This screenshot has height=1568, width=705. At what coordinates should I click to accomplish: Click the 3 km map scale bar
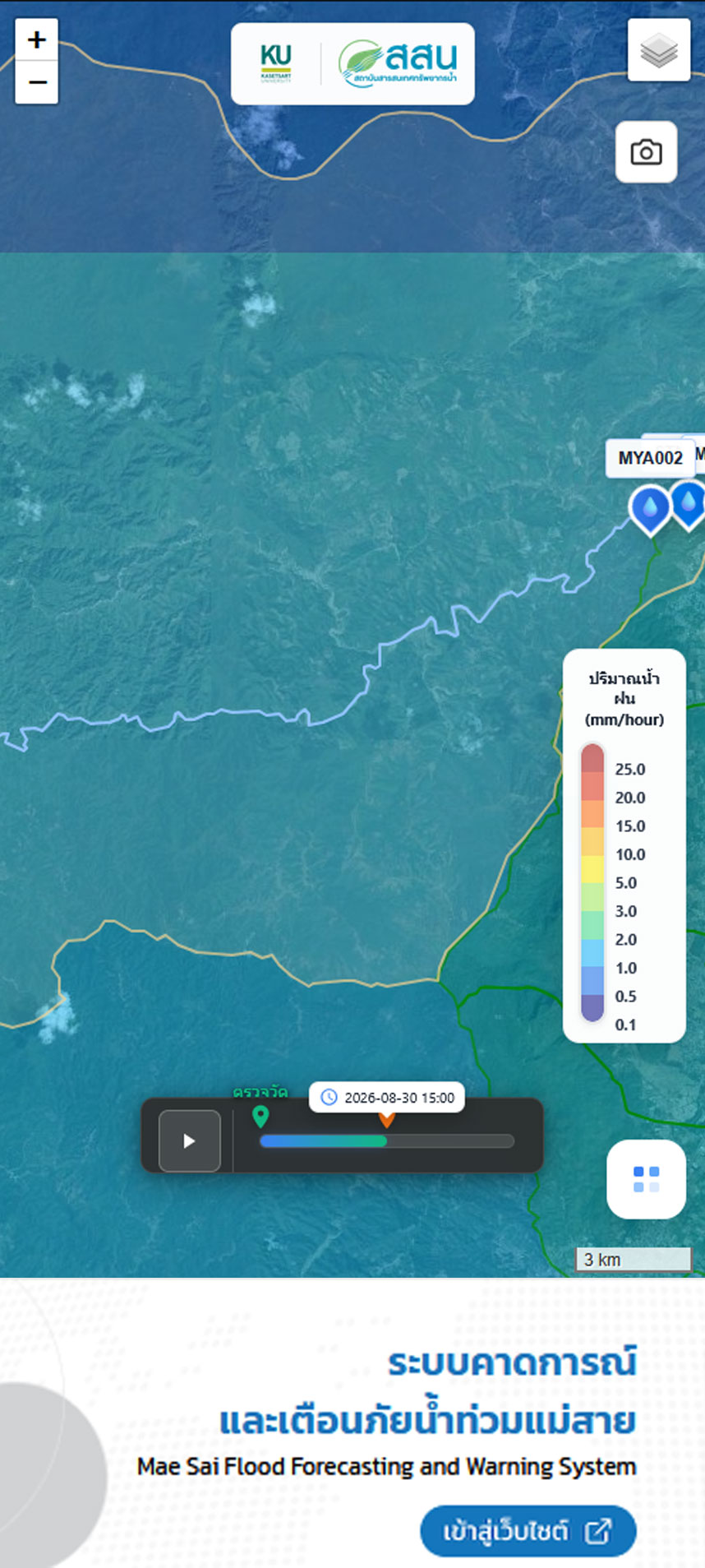[x=634, y=1260]
